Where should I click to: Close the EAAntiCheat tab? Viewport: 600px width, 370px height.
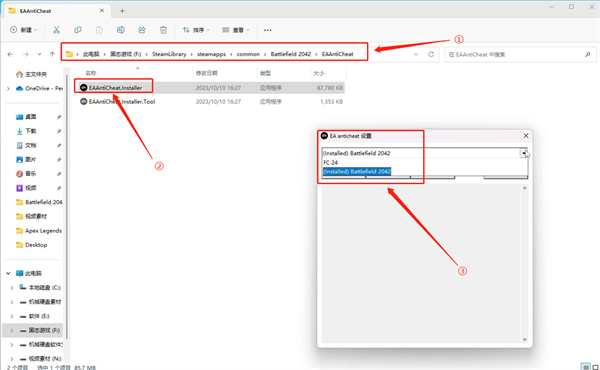pos(102,11)
